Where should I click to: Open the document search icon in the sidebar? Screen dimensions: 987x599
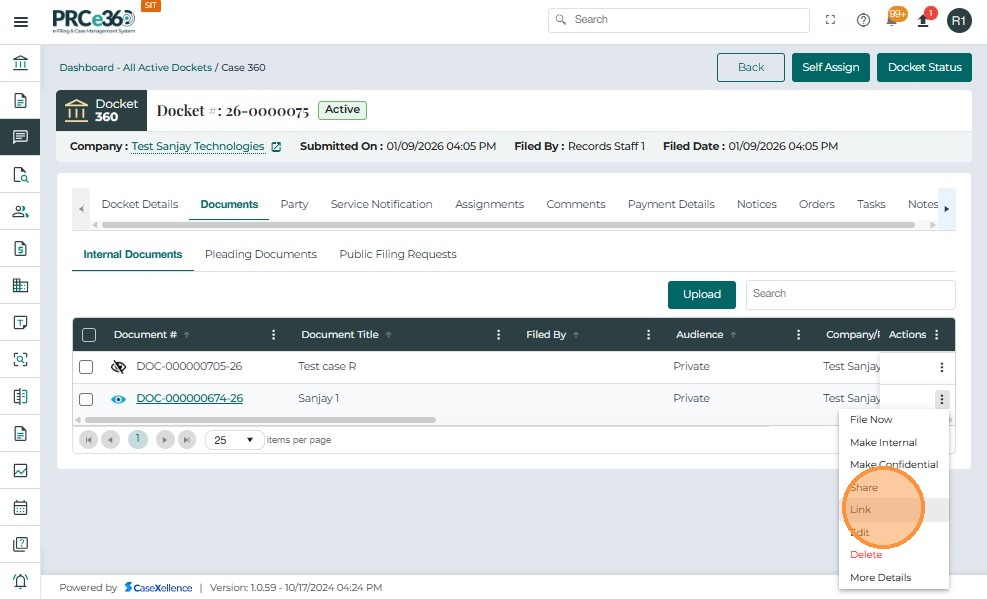tap(20, 174)
